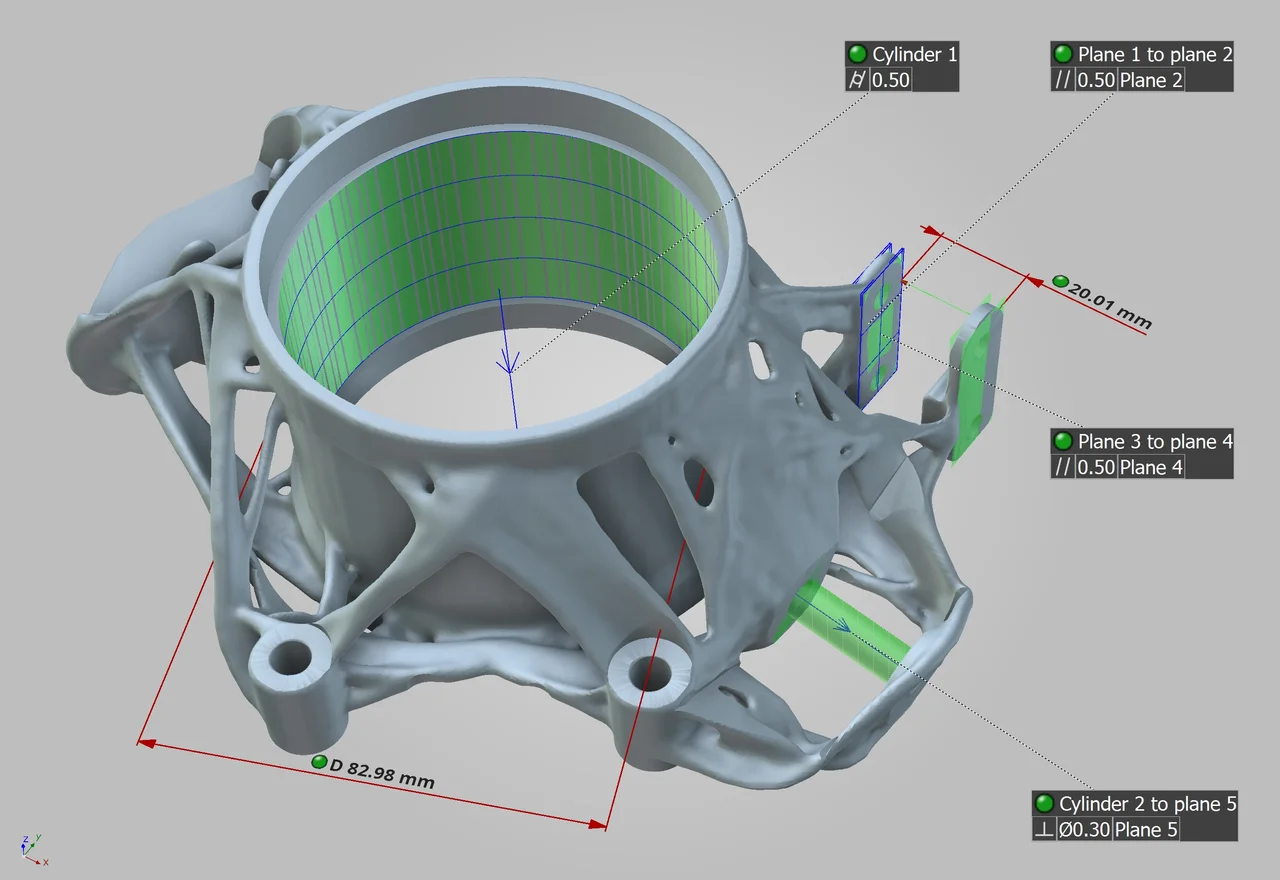Click the Plane 2 datum reference
This screenshot has height=880, width=1280.
pos(1150,80)
